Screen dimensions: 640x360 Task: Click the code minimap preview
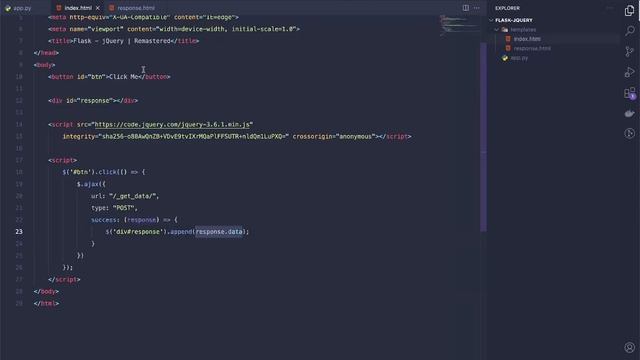tap(459, 26)
